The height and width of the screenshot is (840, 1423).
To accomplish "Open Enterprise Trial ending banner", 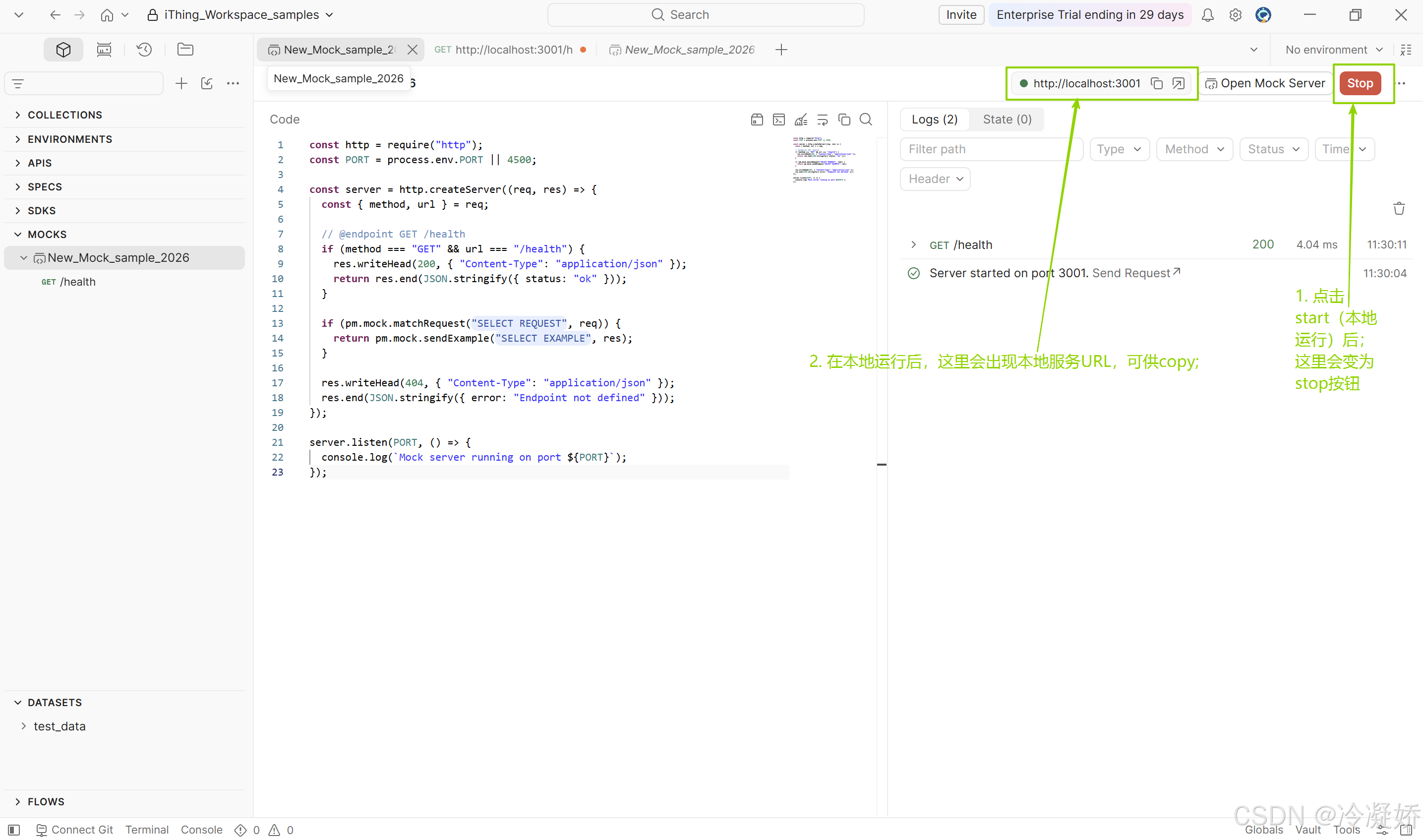I will [x=1090, y=15].
